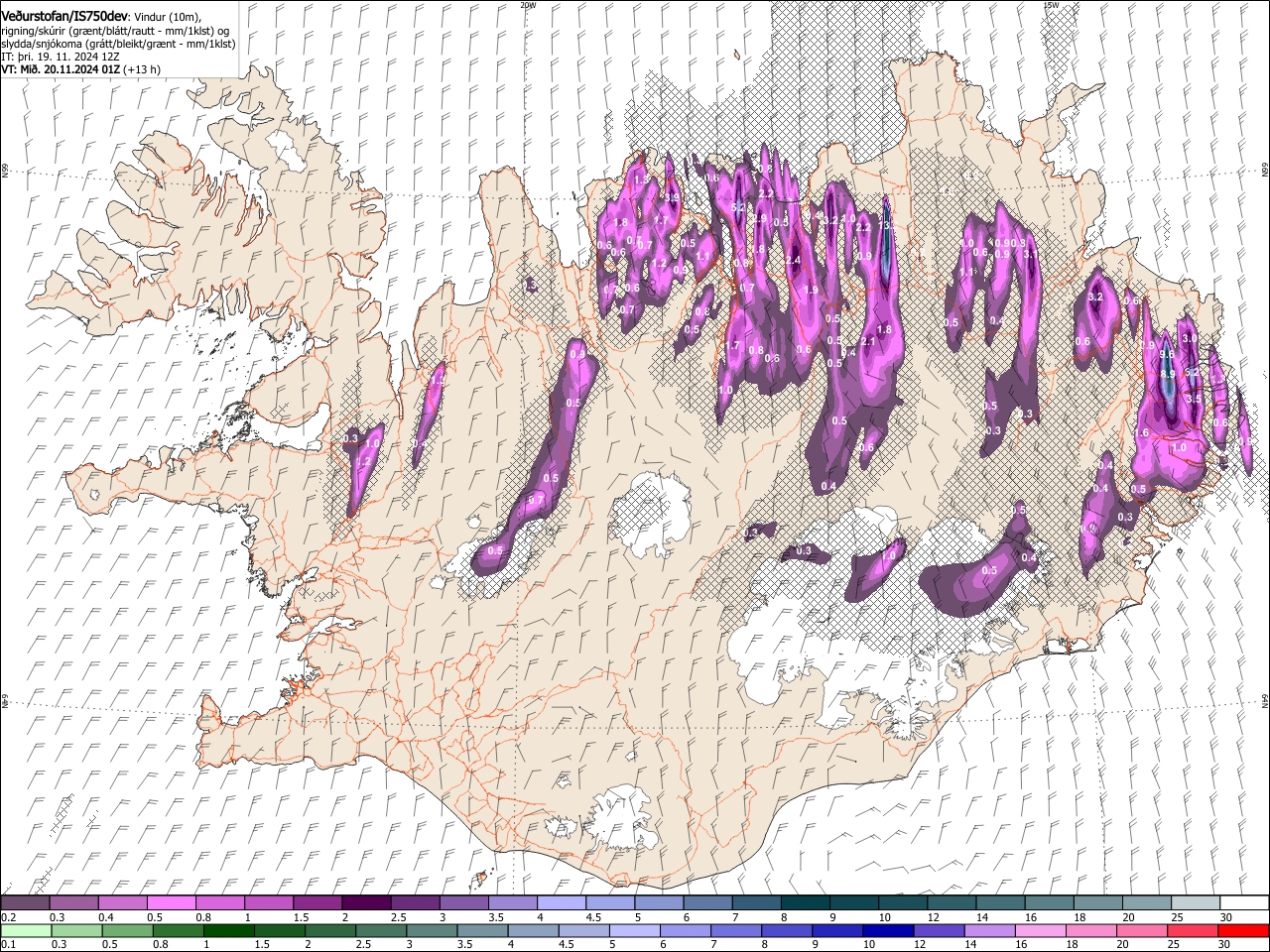Click the "IT: þri. 19. 11. 2024 12Z" line

pyautogui.click(x=61, y=57)
